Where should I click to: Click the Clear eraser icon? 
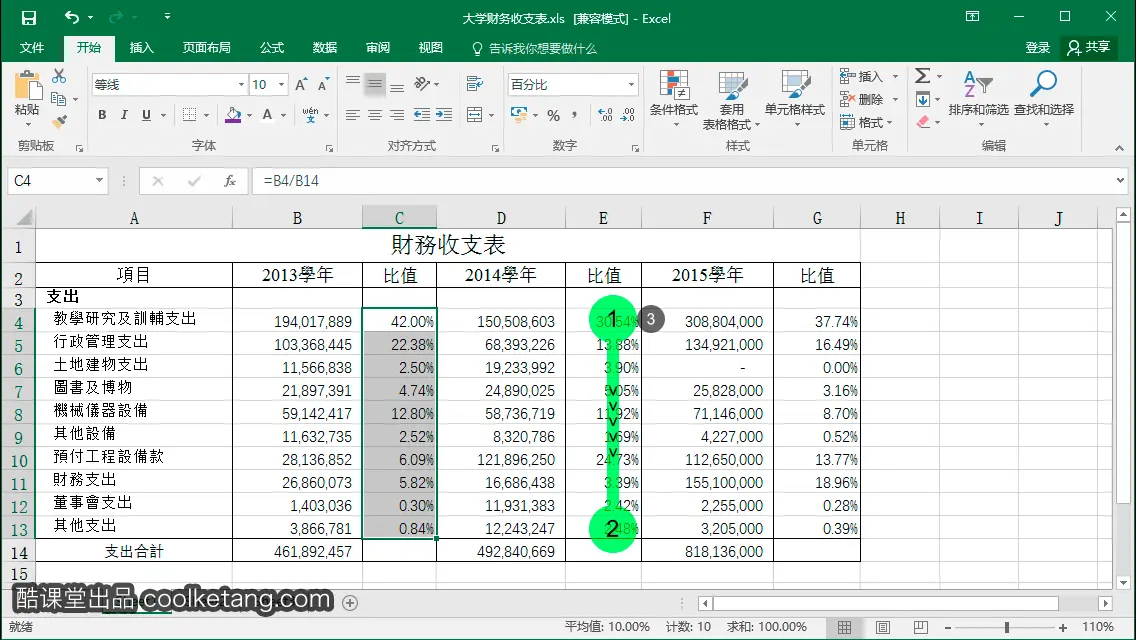(923, 122)
